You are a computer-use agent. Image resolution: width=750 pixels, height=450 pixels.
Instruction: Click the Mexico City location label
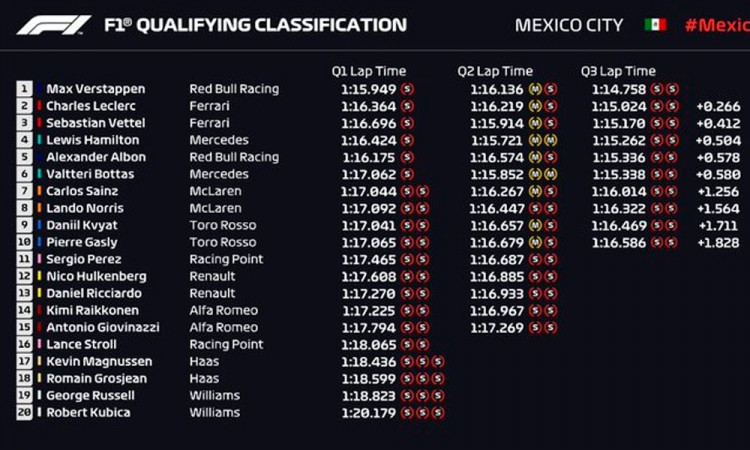pyautogui.click(x=569, y=25)
